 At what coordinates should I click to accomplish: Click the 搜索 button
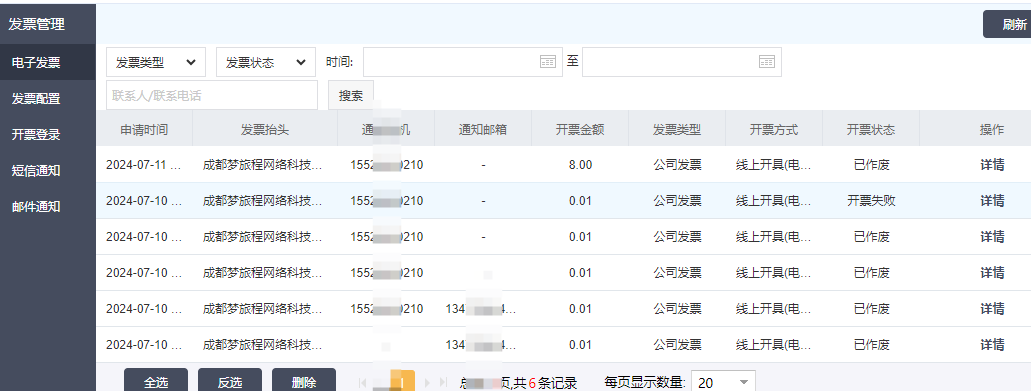point(351,95)
